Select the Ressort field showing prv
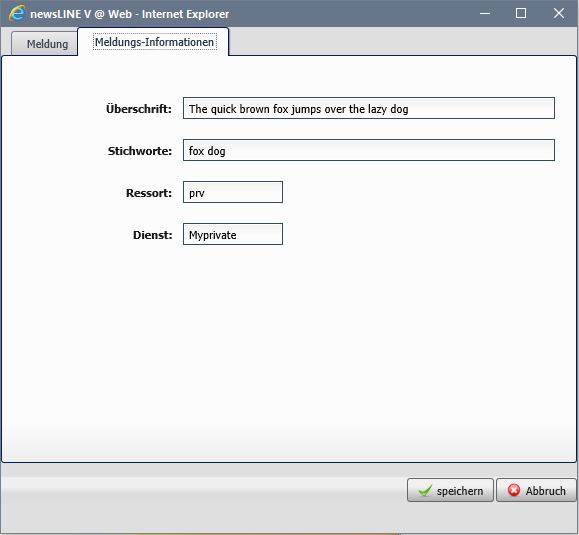Viewport: 579px width, 535px height. pos(233,192)
